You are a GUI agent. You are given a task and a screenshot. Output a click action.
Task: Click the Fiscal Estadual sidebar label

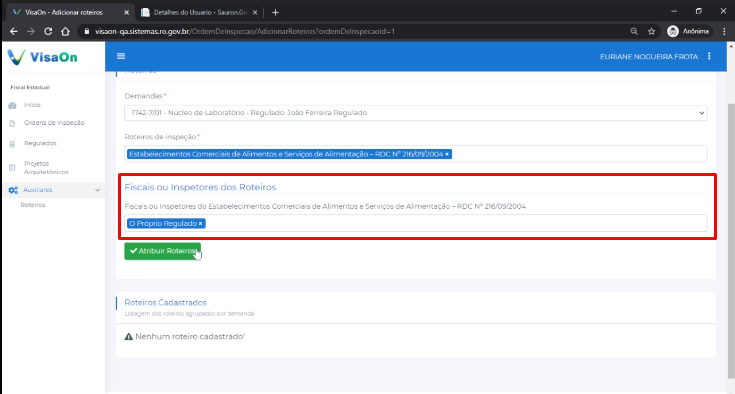point(30,87)
